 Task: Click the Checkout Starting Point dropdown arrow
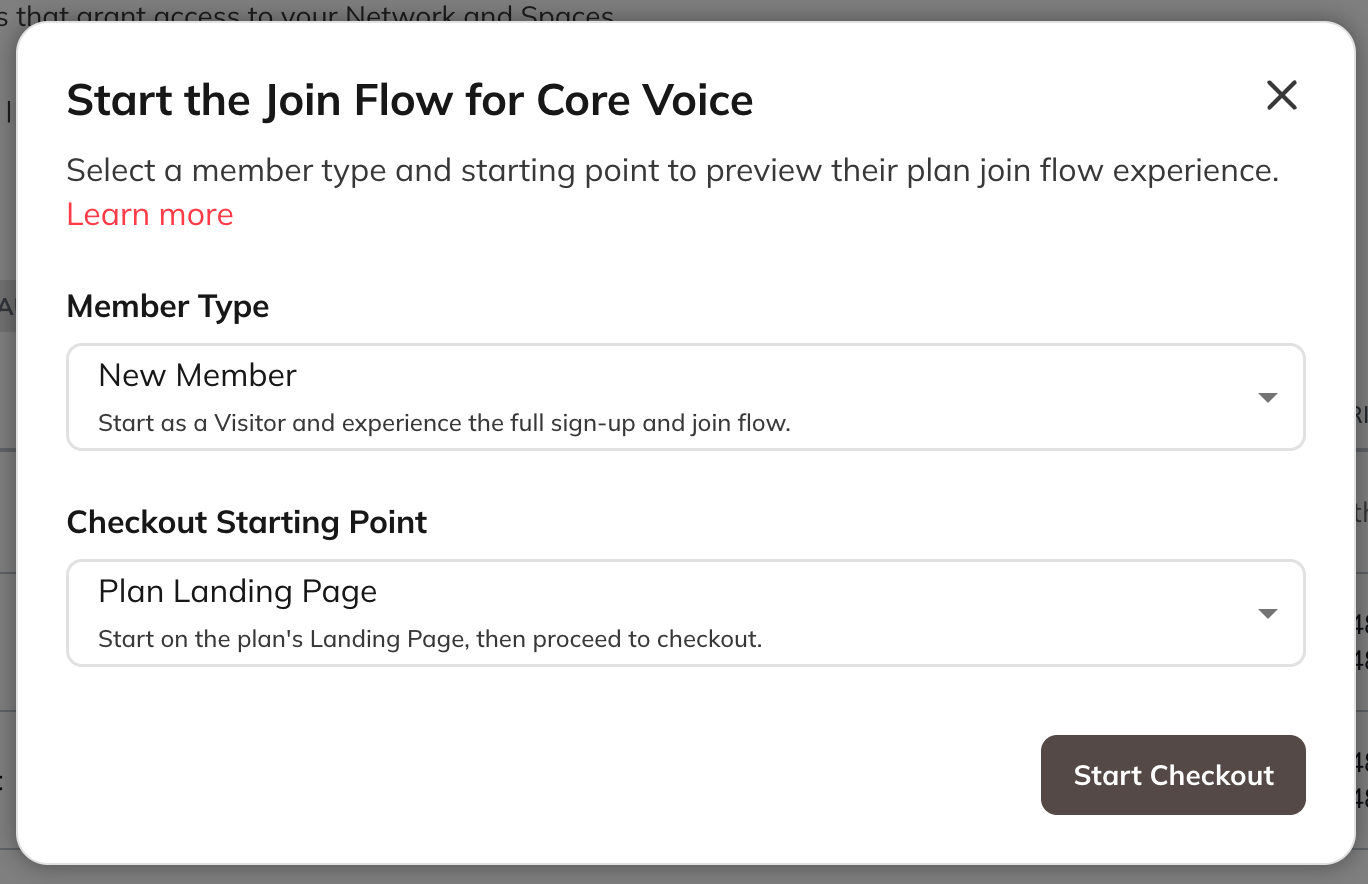coord(1267,614)
